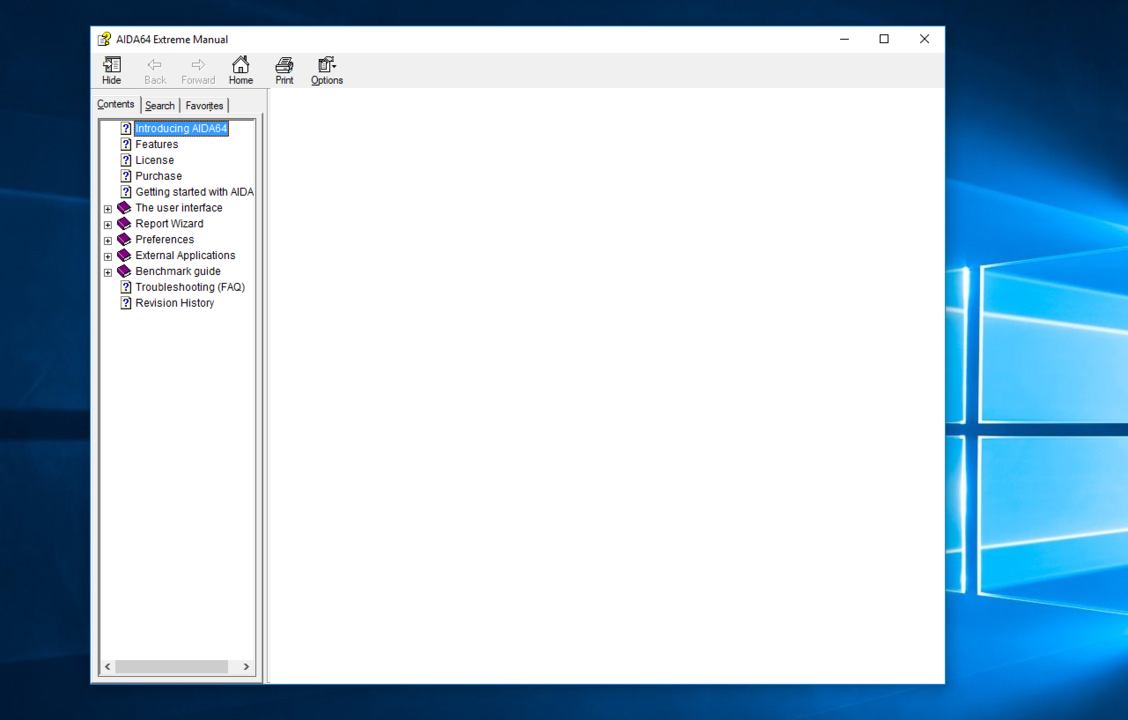Select The user interface book entry
The width and height of the screenshot is (1128, 720).
point(179,208)
